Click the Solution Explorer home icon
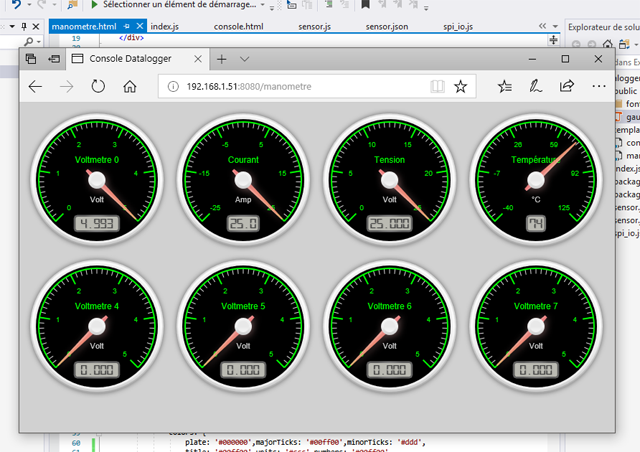The image size is (640, 452). point(608,44)
